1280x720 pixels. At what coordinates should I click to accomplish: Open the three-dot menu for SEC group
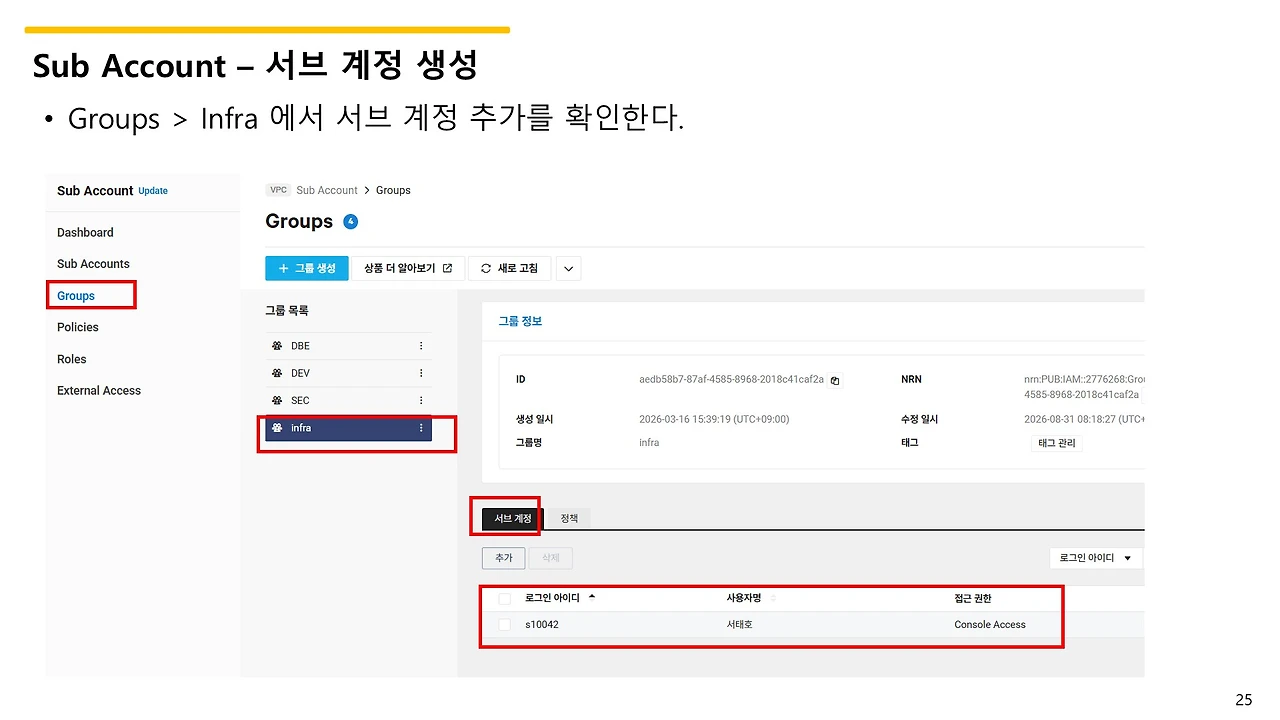pyautogui.click(x=421, y=400)
